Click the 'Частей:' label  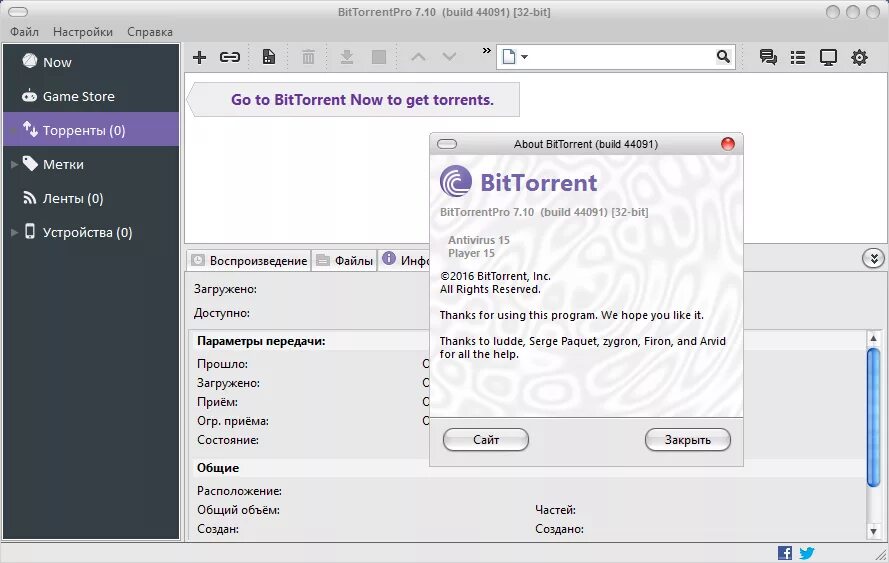(555, 510)
